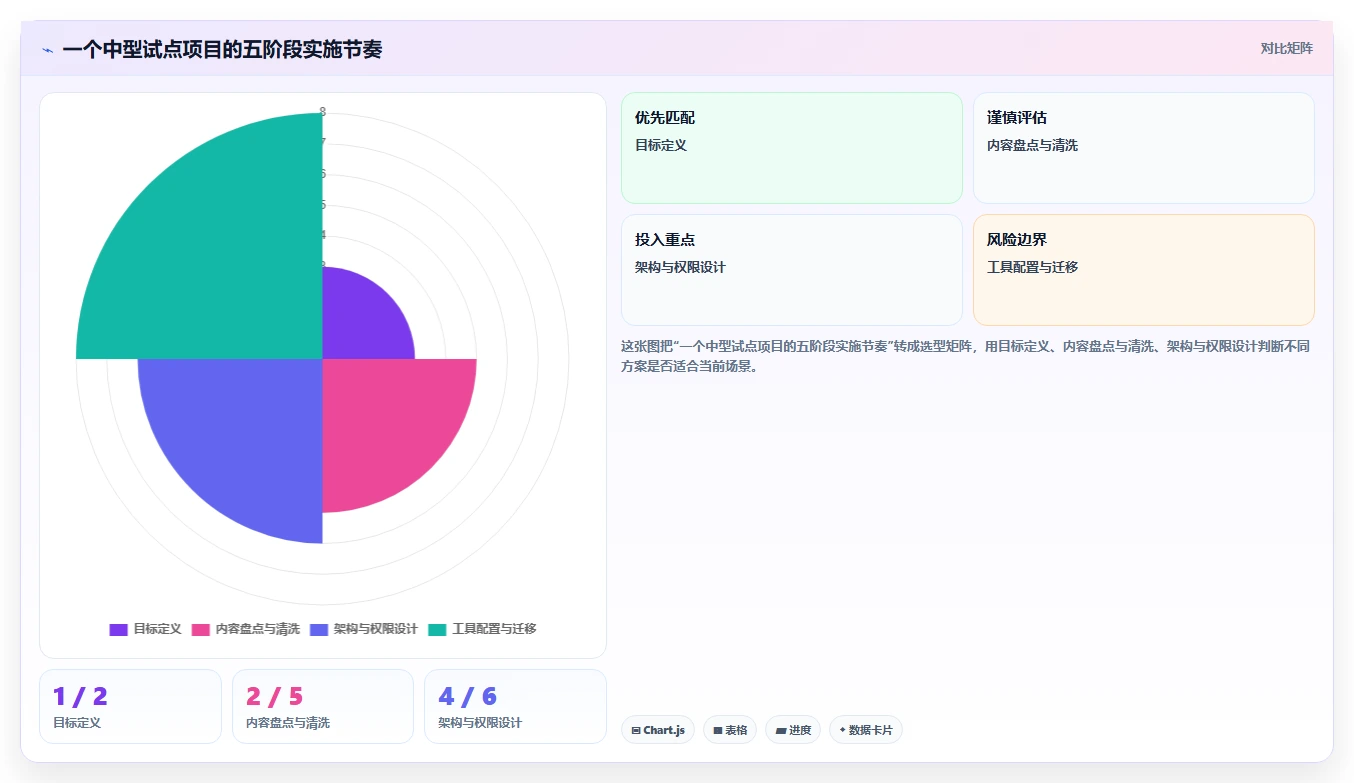Click the 数据卡片 diamond icon
The width and height of the screenshot is (1354, 783).
click(842, 730)
